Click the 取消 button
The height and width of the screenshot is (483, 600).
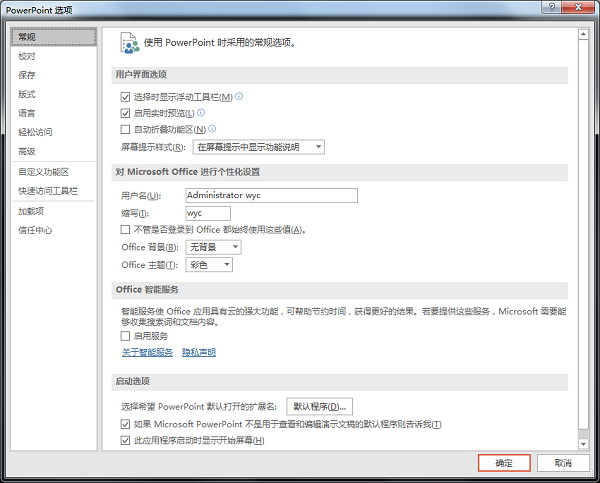[563, 463]
